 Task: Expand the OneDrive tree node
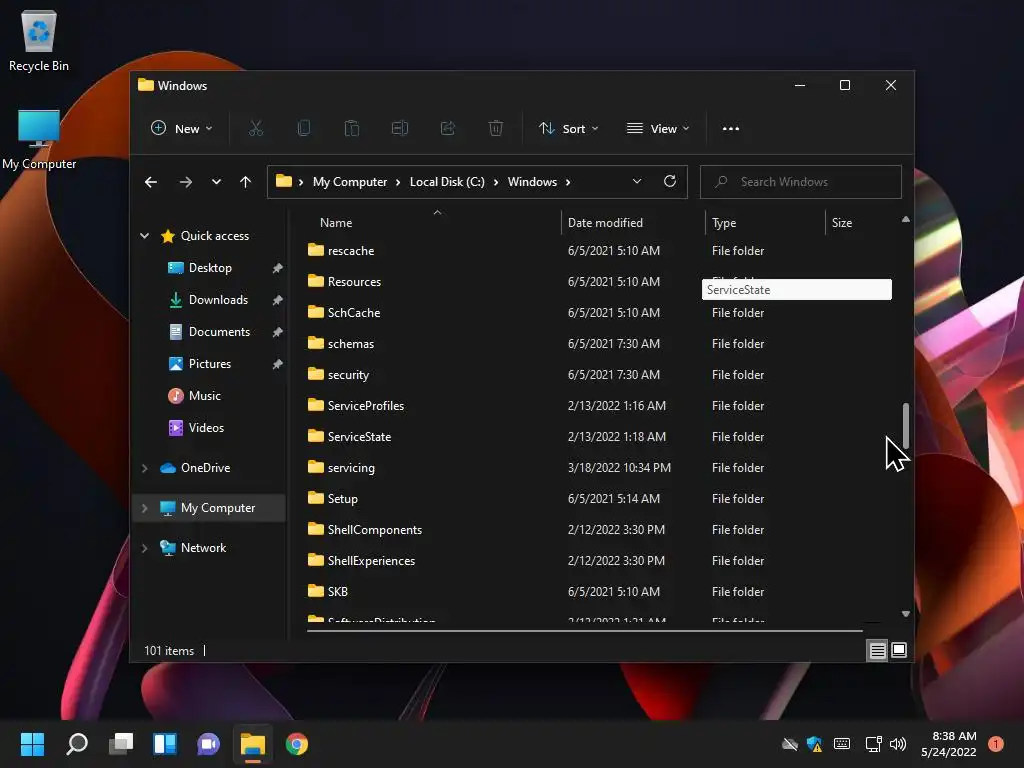click(145, 468)
